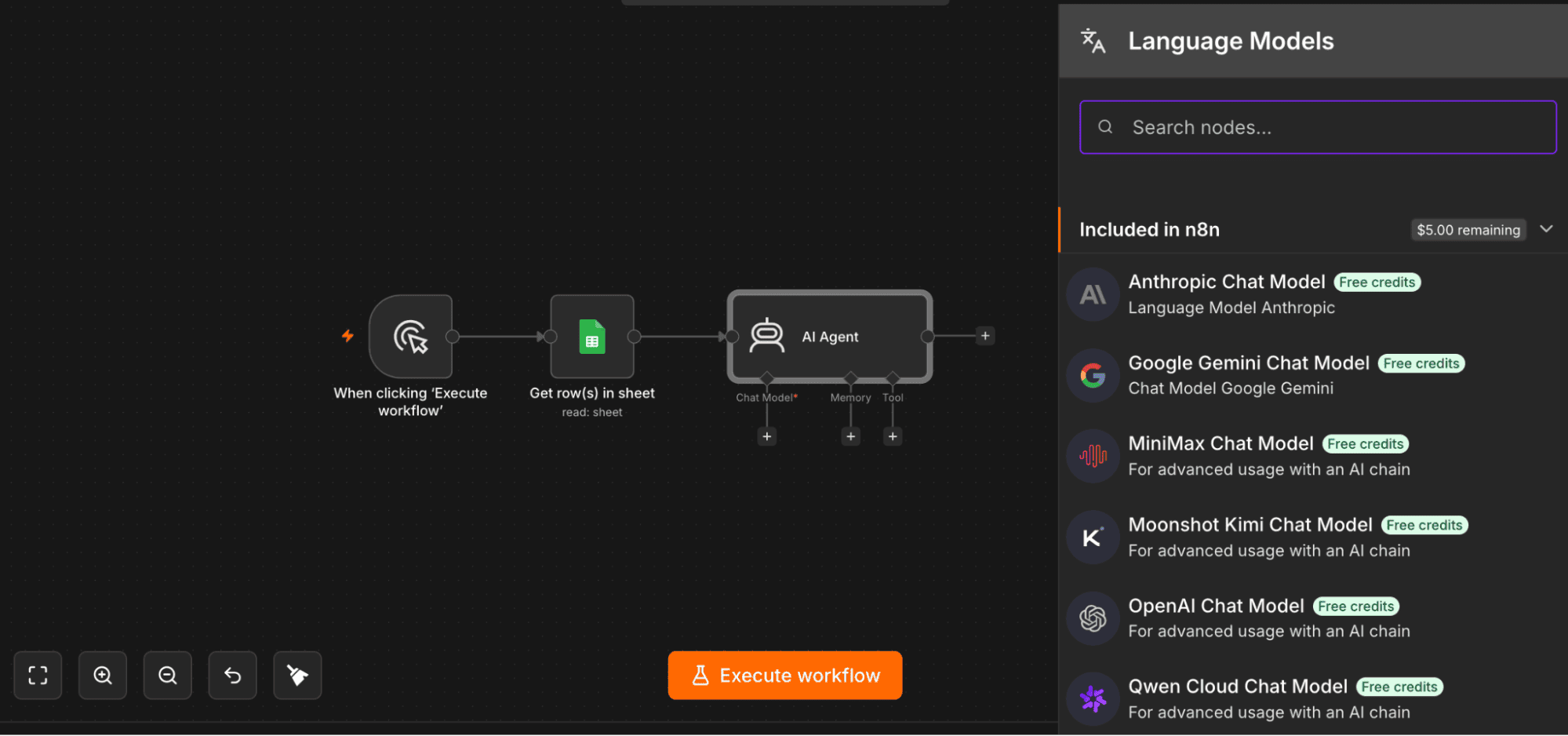Focus the Search nodes input field
This screenshot has width=1568, height=736.
click(x=1318, y=127)
